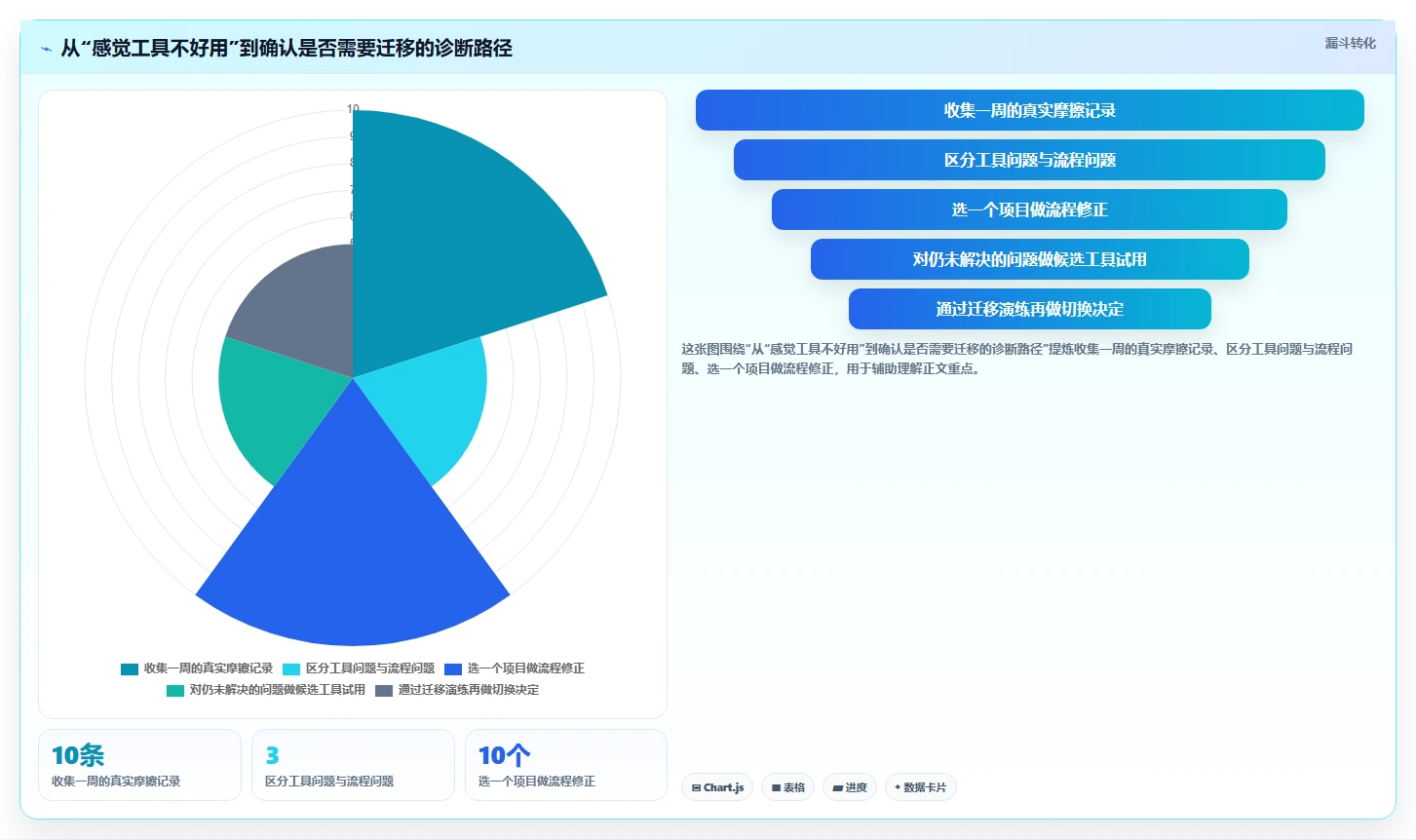This screenshot has width=1416, height=840.
Task: Click the 进度 tag
Action: point(850,787)
